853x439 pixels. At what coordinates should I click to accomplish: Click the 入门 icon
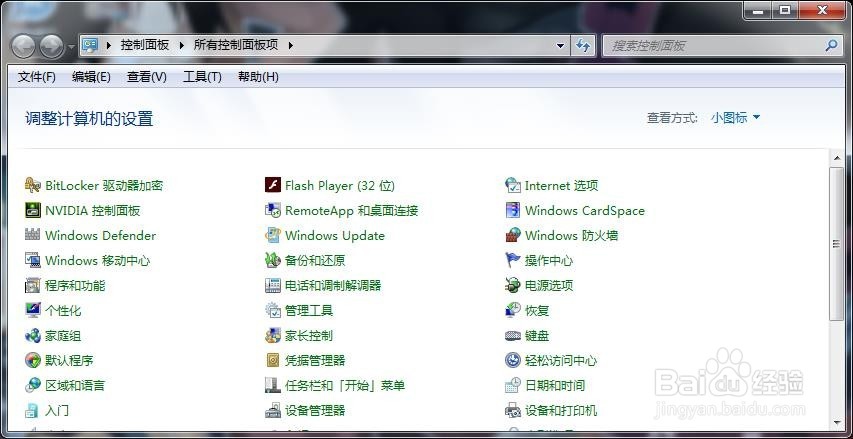pyautogui.click(x=33, y=410)
